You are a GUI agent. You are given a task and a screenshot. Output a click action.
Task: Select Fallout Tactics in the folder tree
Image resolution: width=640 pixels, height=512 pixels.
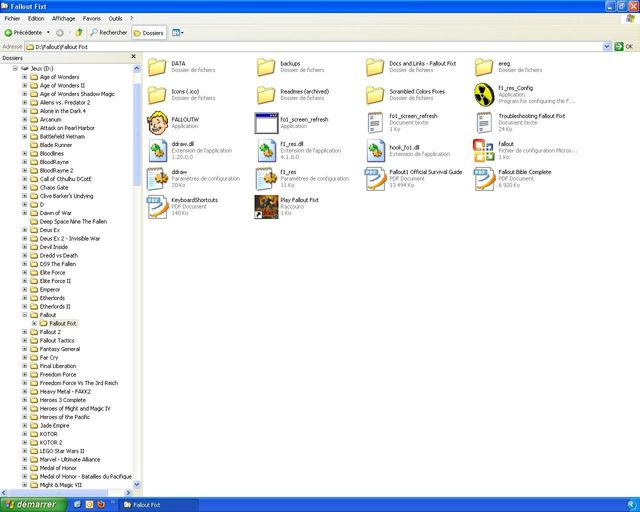point(57,341)
